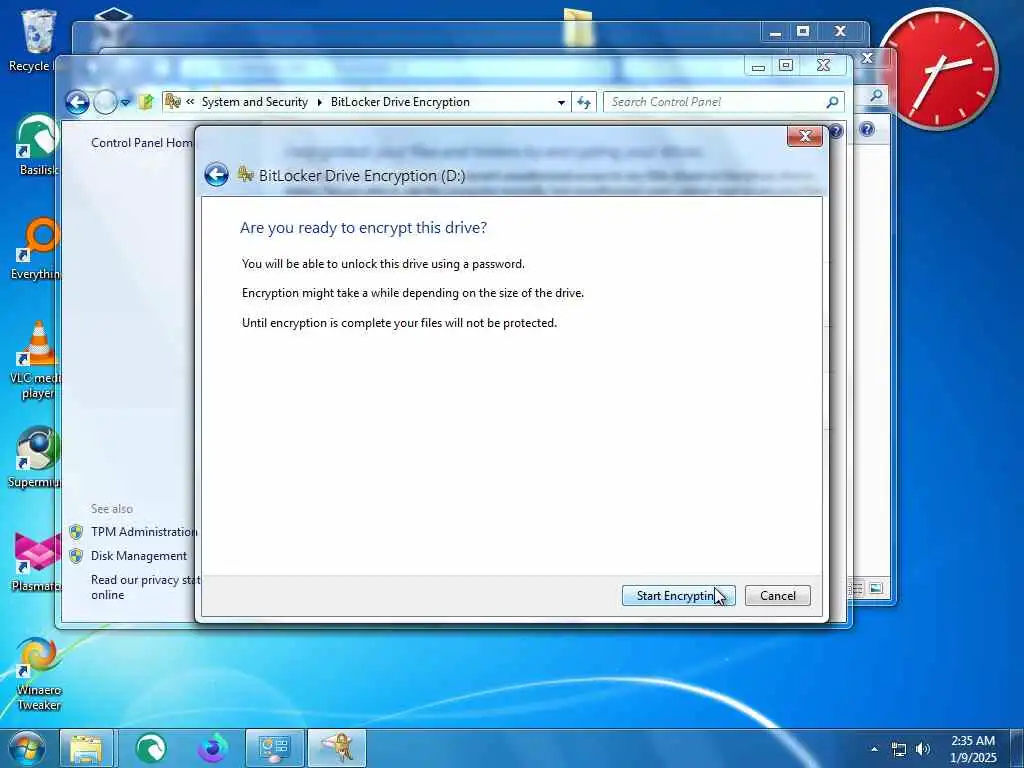Cancel the BitLocker encryption wizard

(x=778, y=596)
